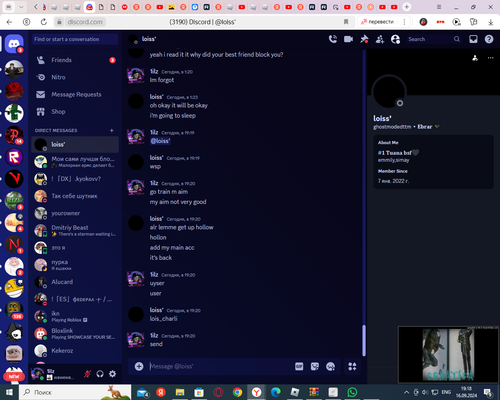Open Message Requests
The image size is (500, 400).
pos(75,94)
